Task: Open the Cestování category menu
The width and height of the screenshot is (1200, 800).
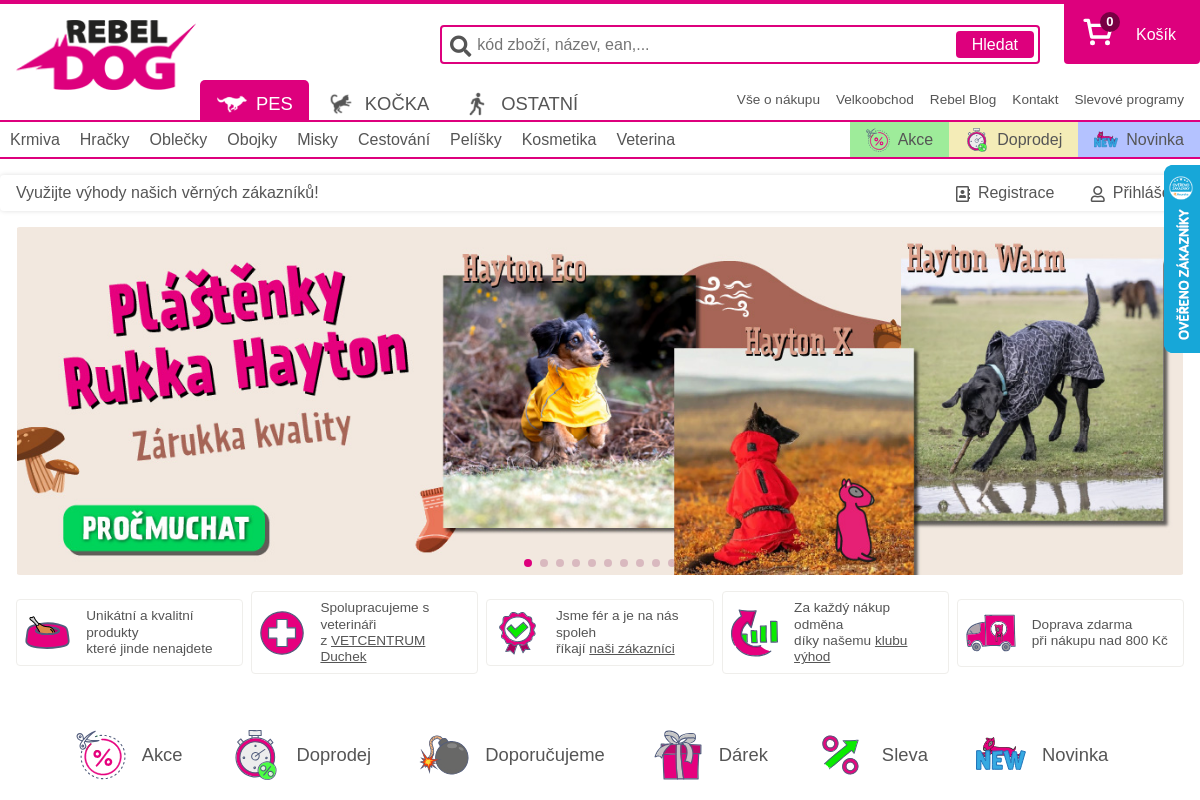Action: (x=394, y=140)
